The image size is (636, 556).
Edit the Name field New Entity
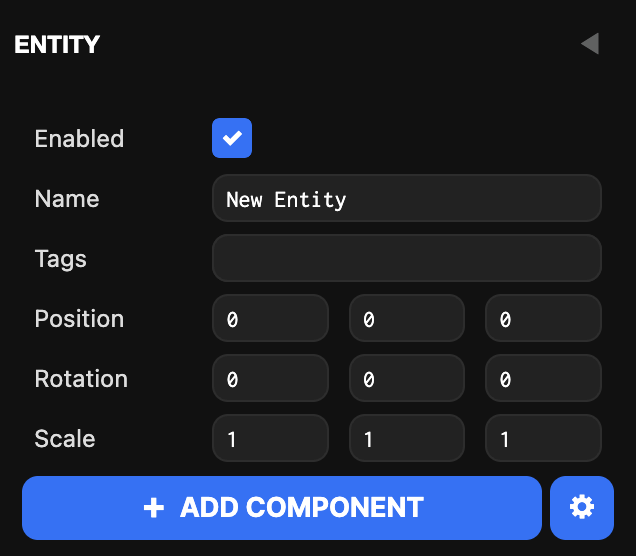coord(407,198)
